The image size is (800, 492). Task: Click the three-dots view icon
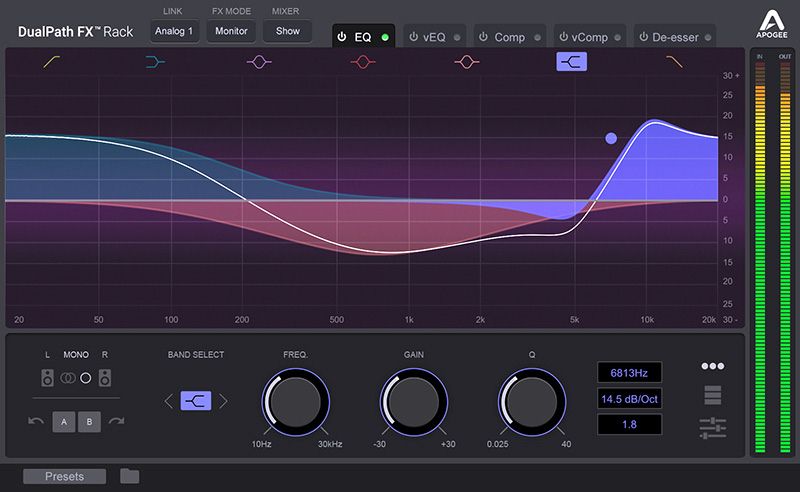[x=713, y=366]
